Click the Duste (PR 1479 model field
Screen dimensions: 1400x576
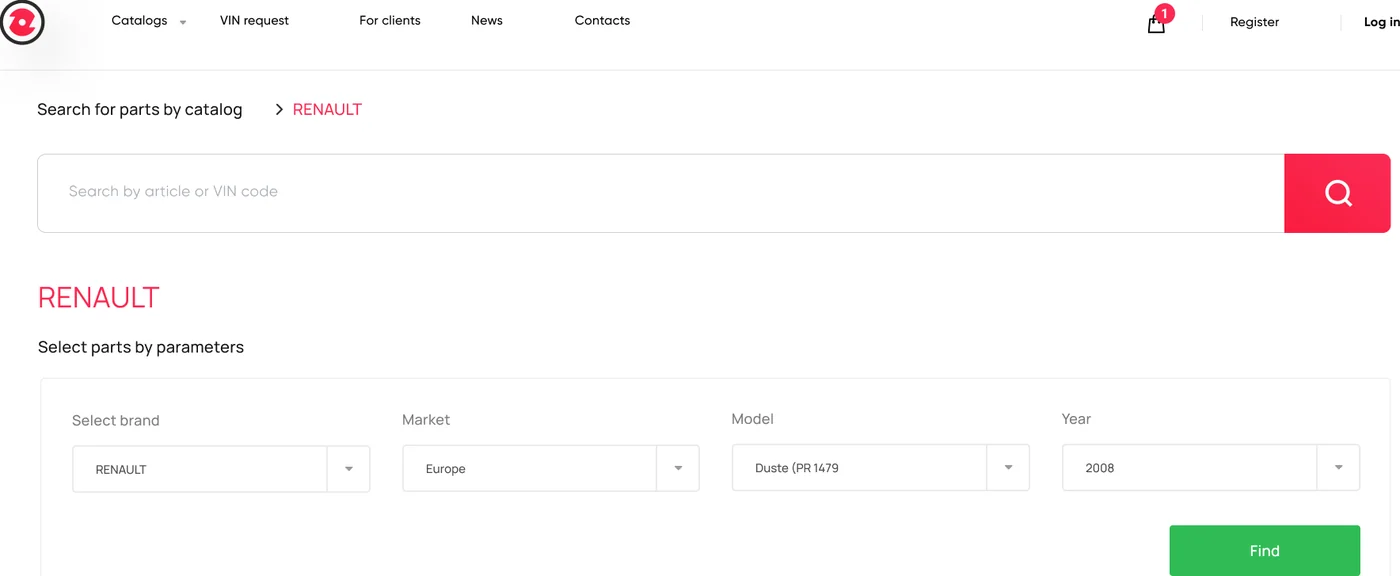880,467
